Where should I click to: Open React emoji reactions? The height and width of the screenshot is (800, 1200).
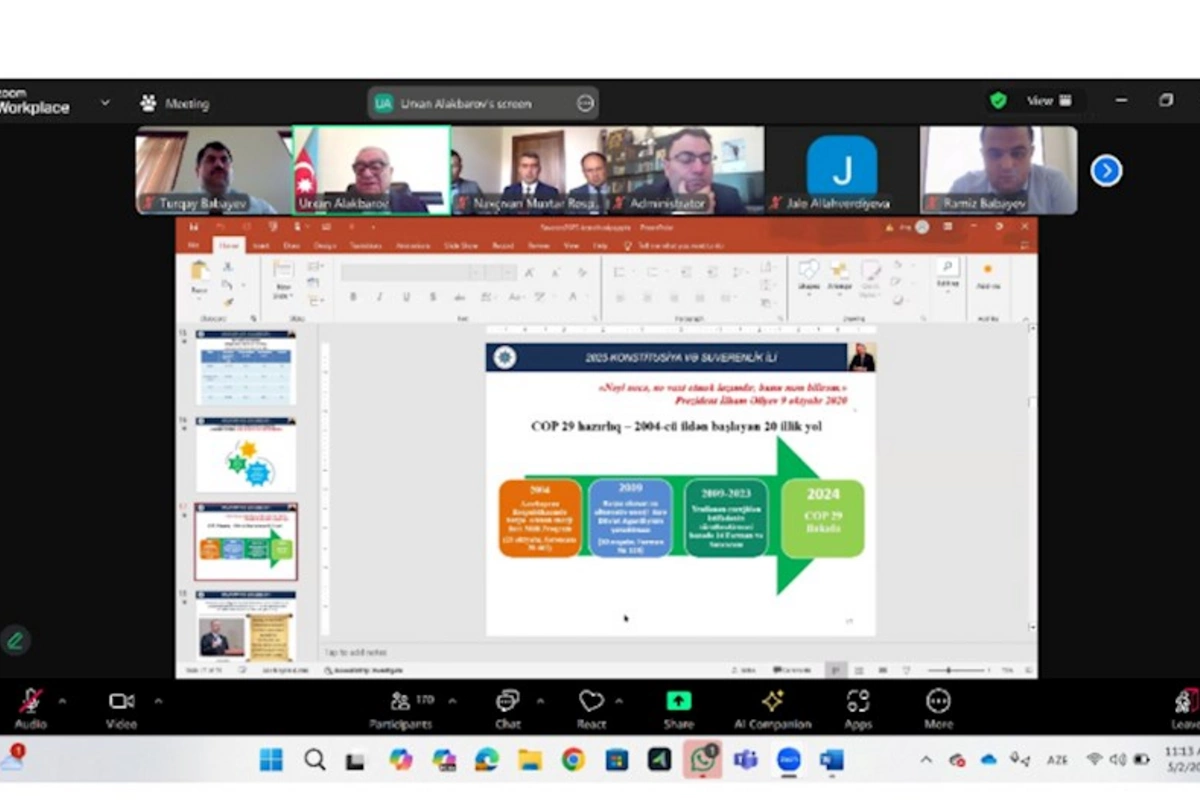[592, 708]
